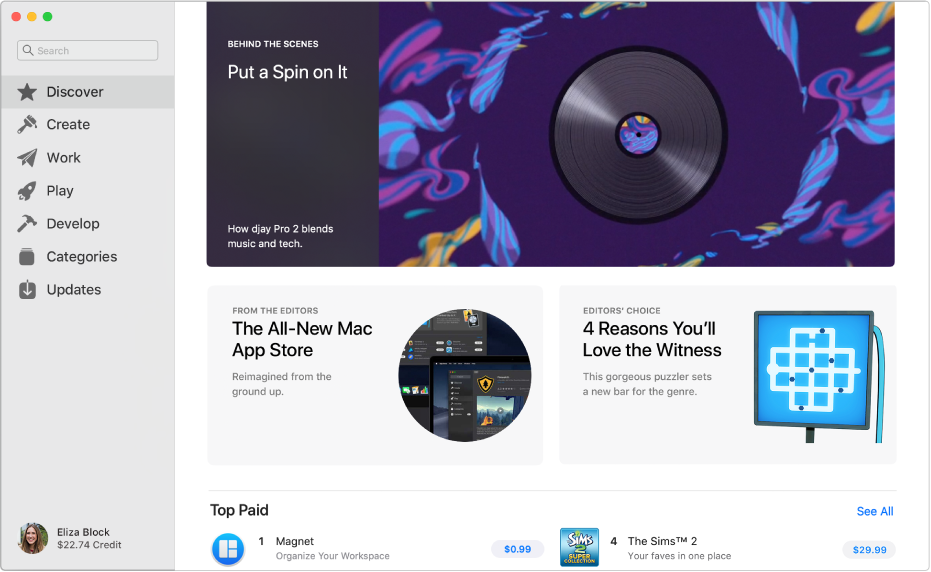Open Eliza Block account profile

click(x=70, y=539)
